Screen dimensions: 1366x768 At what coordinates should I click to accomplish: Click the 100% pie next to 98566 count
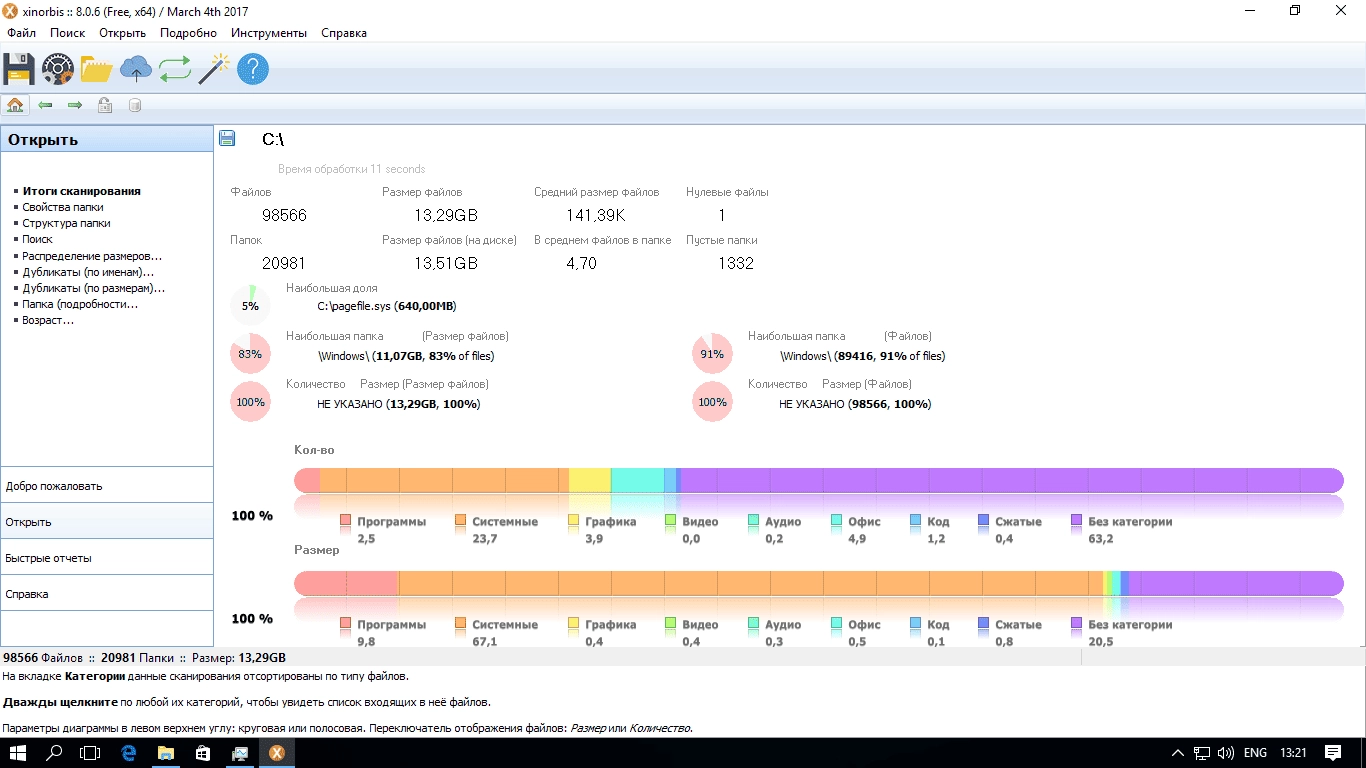click(x=712, y=402)
